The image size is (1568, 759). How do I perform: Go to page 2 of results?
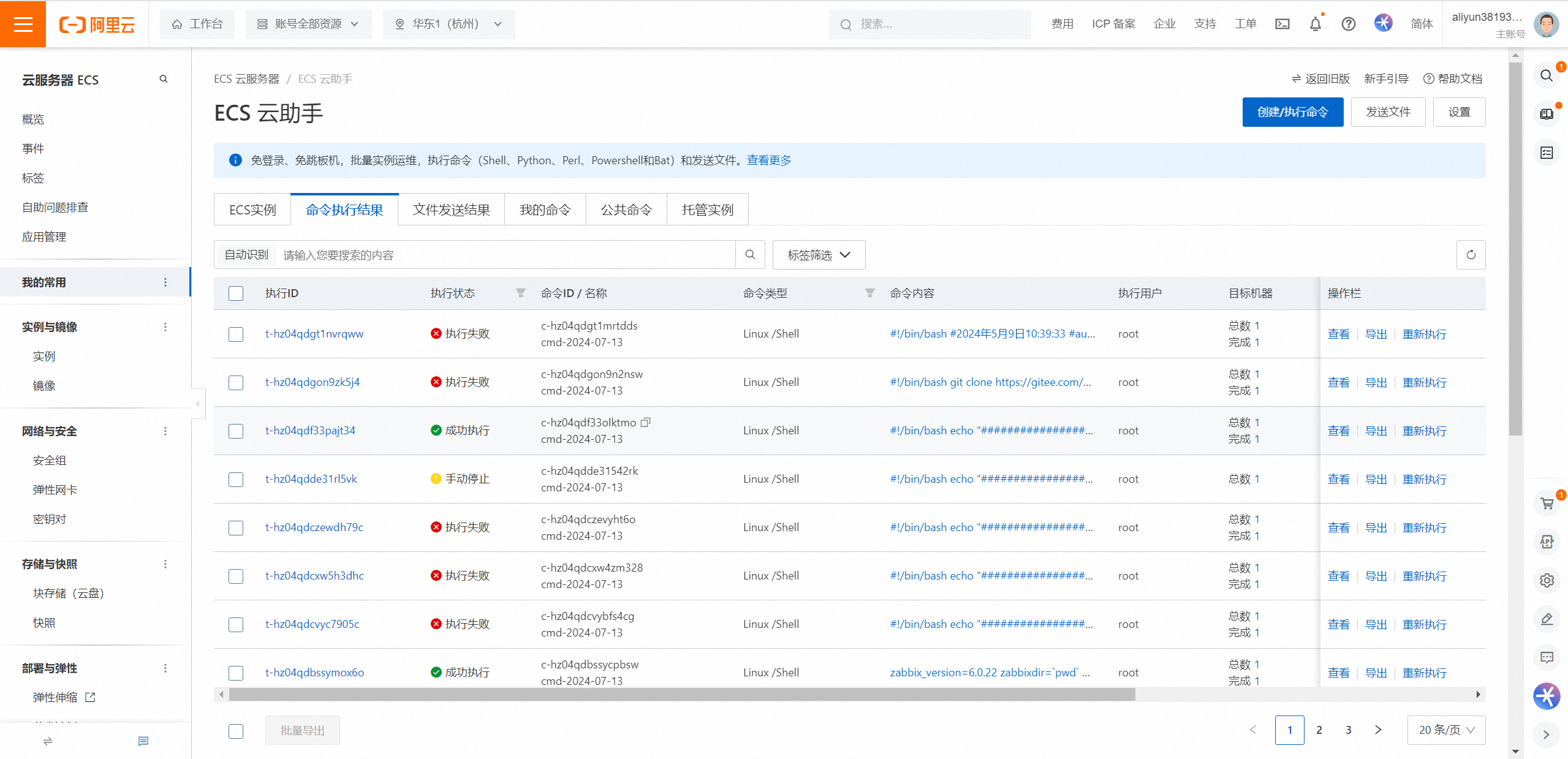click(1319, 730)
